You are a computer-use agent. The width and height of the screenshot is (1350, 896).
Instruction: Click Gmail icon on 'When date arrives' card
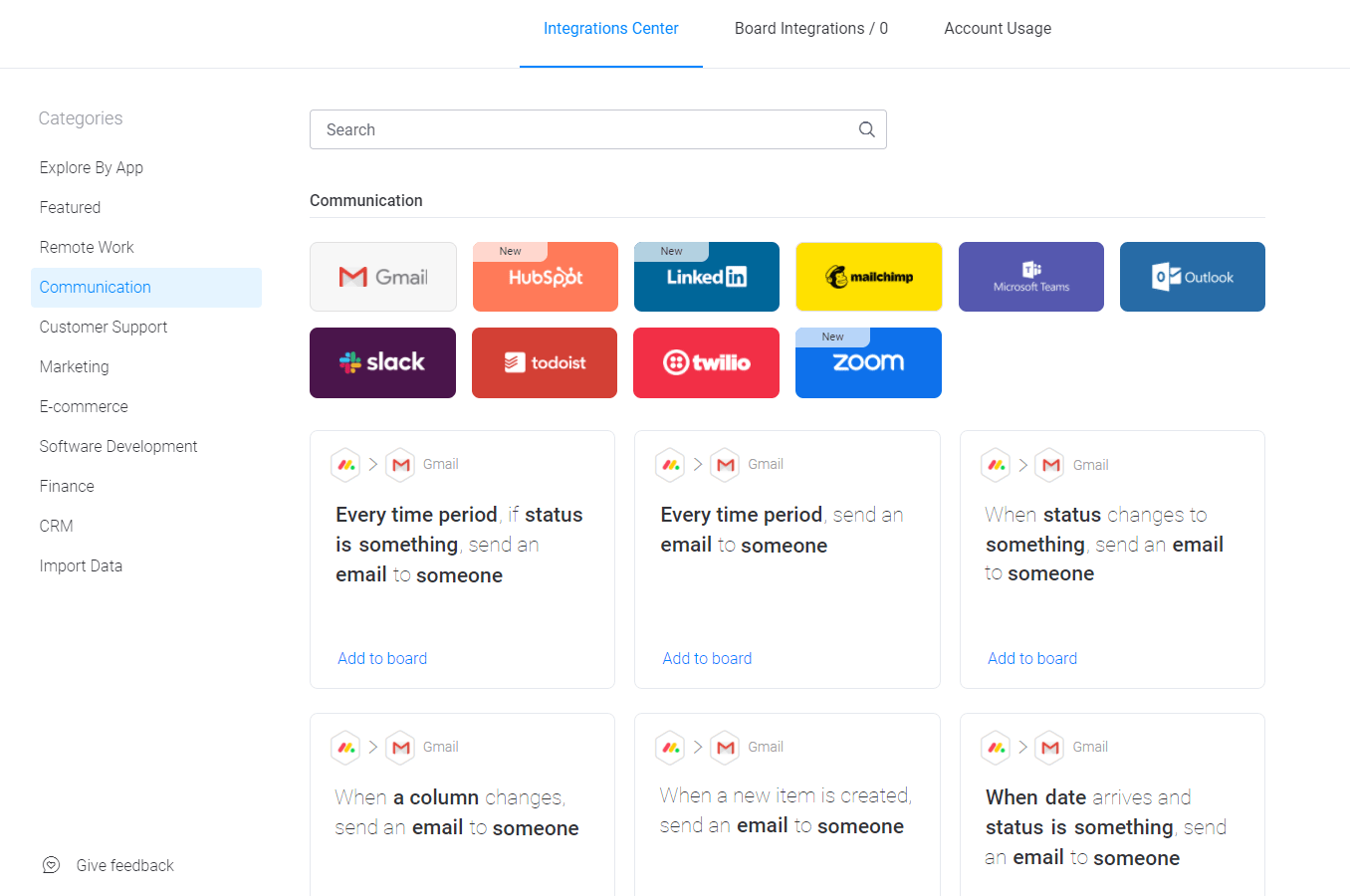(x=1050, y=747)
